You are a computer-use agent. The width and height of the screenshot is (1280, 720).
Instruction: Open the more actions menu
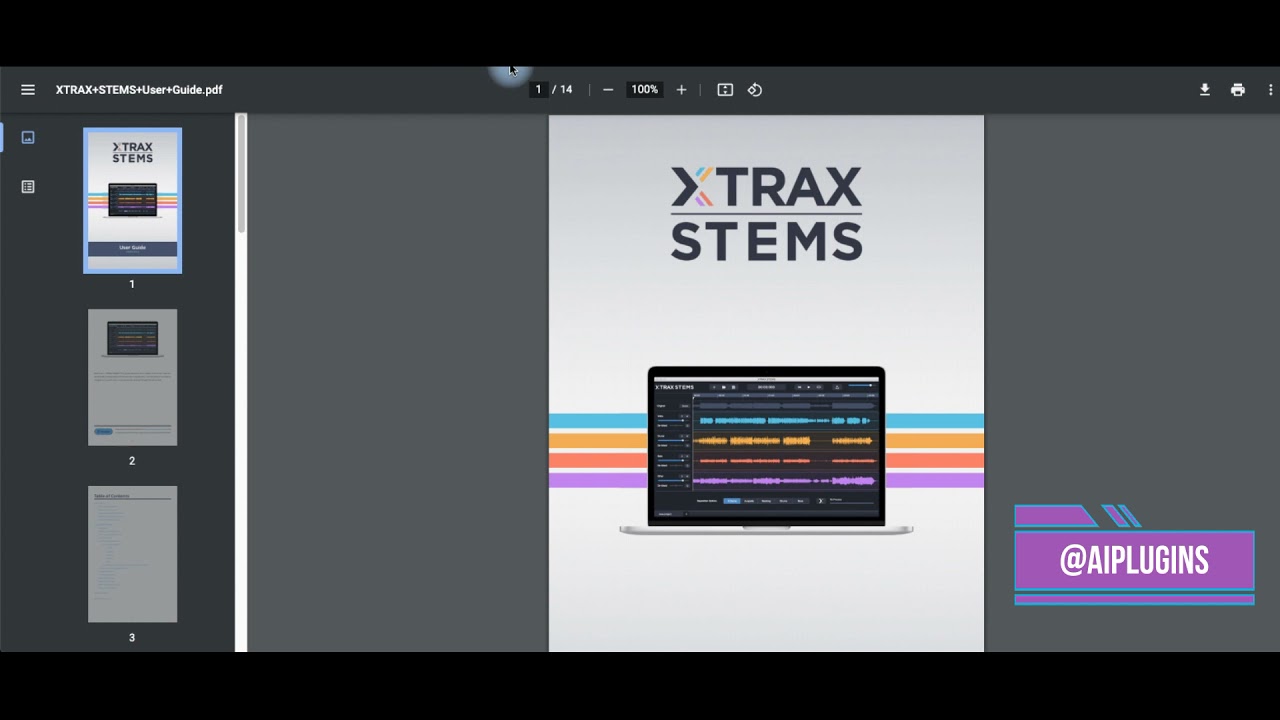tap(1271, 90)
